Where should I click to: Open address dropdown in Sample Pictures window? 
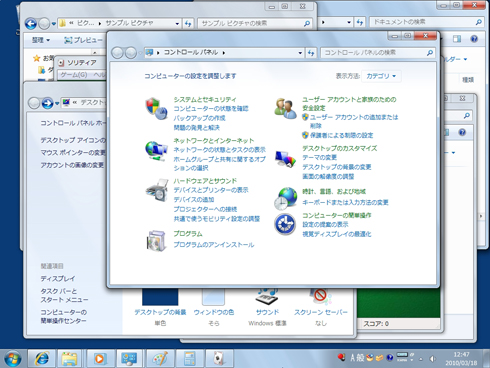[x=177, y=23]
